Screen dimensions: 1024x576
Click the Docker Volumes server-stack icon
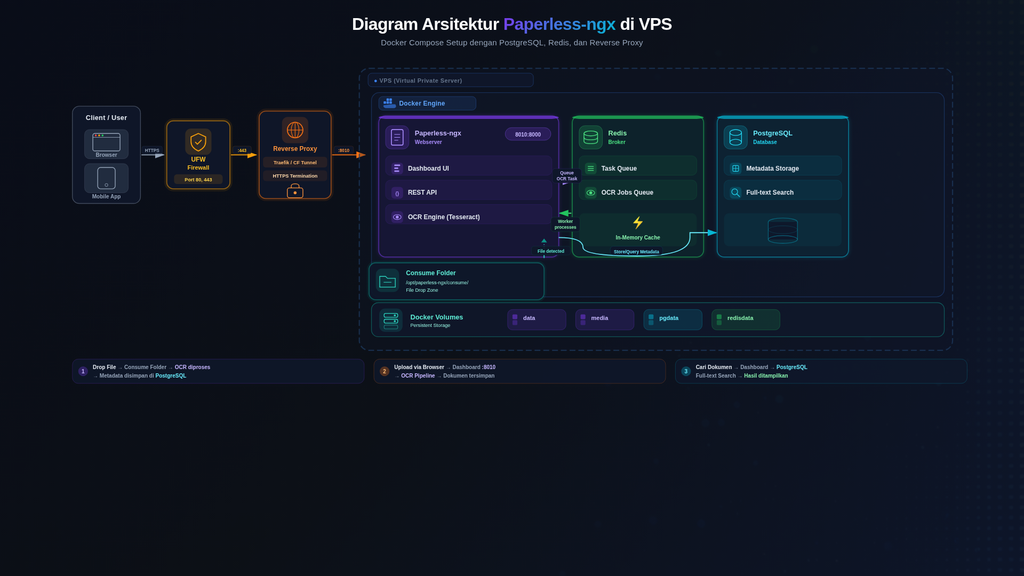391,320
